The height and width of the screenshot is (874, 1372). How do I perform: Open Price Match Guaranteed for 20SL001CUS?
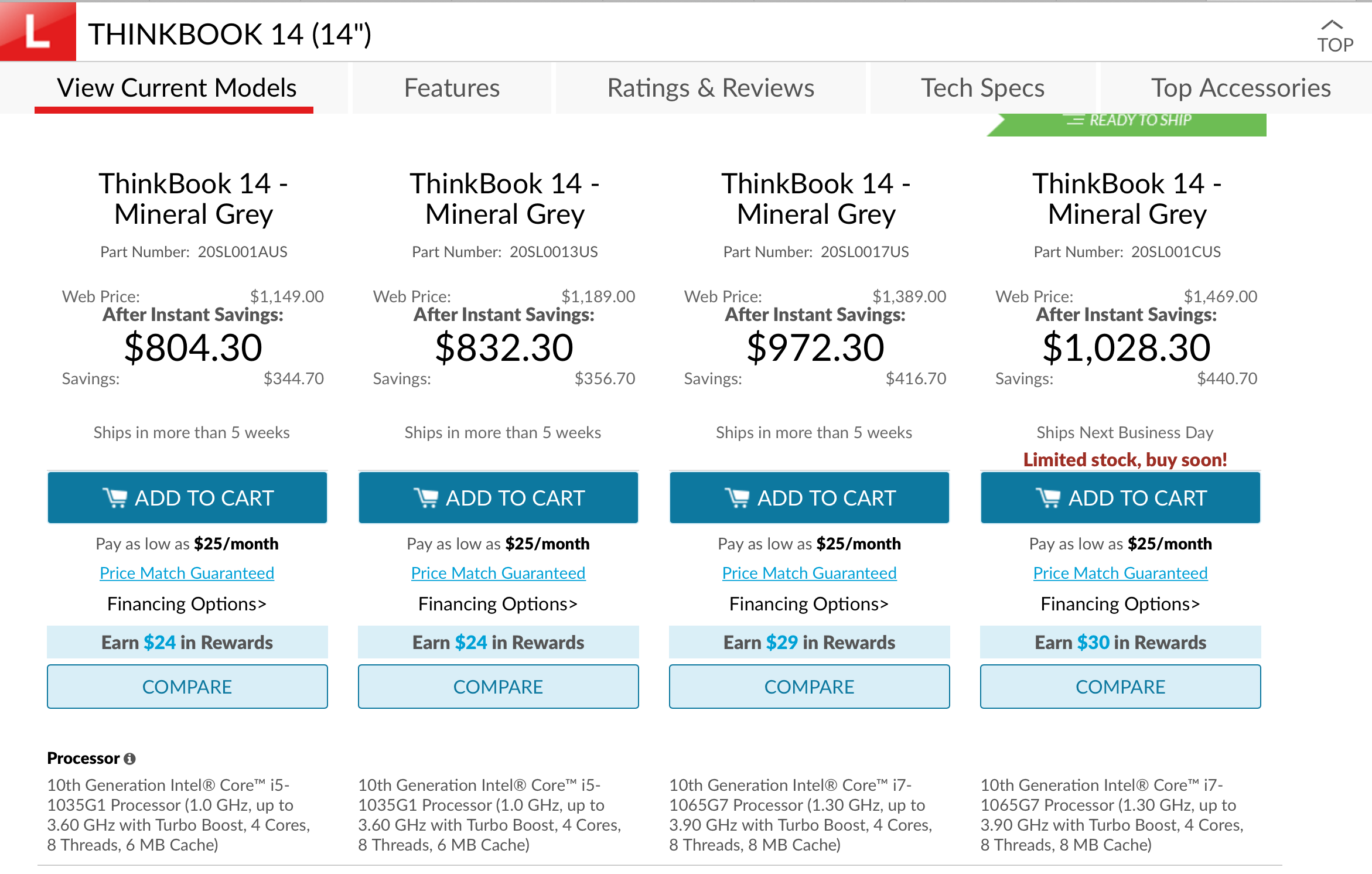pos(1120,573)
